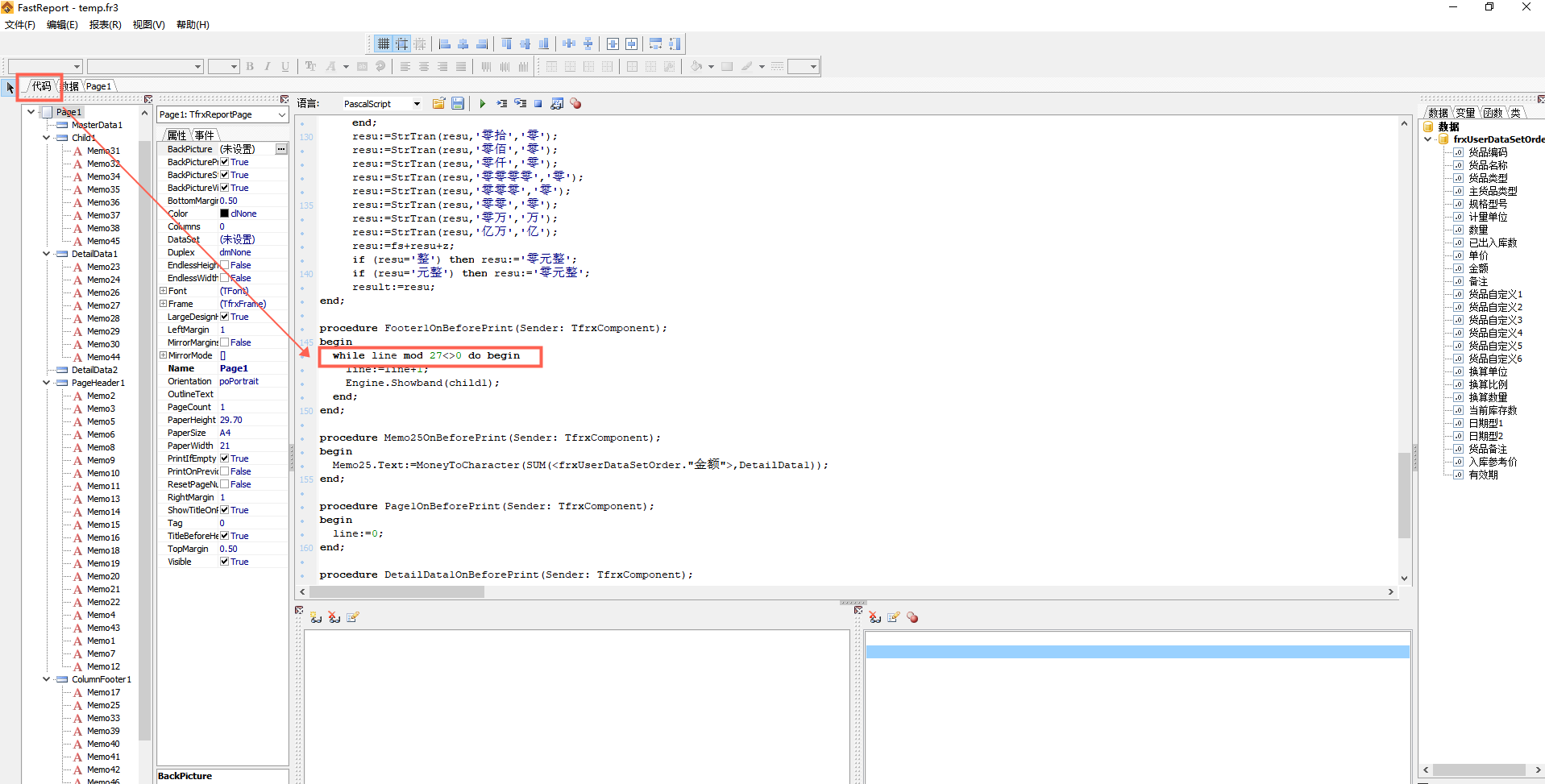The image size is (1545, 784).
Task: Toggle breakpoint with the red circle icon
Action: click(575, 103)
